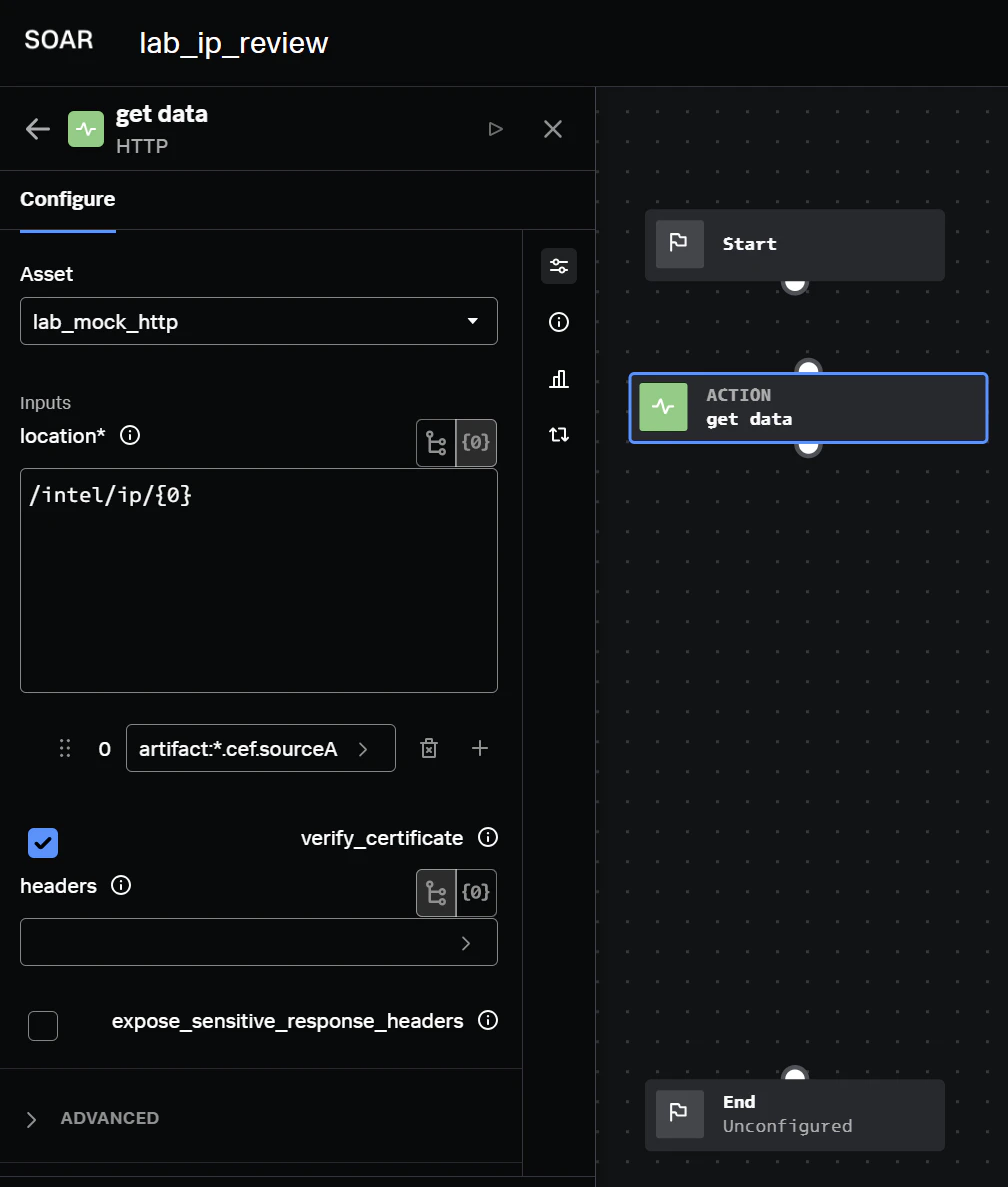Open the Asset dropdown showing lab_mock_http
Image resolution: width=1008 pixels, height=1187 pixels.
pos(259,322)
